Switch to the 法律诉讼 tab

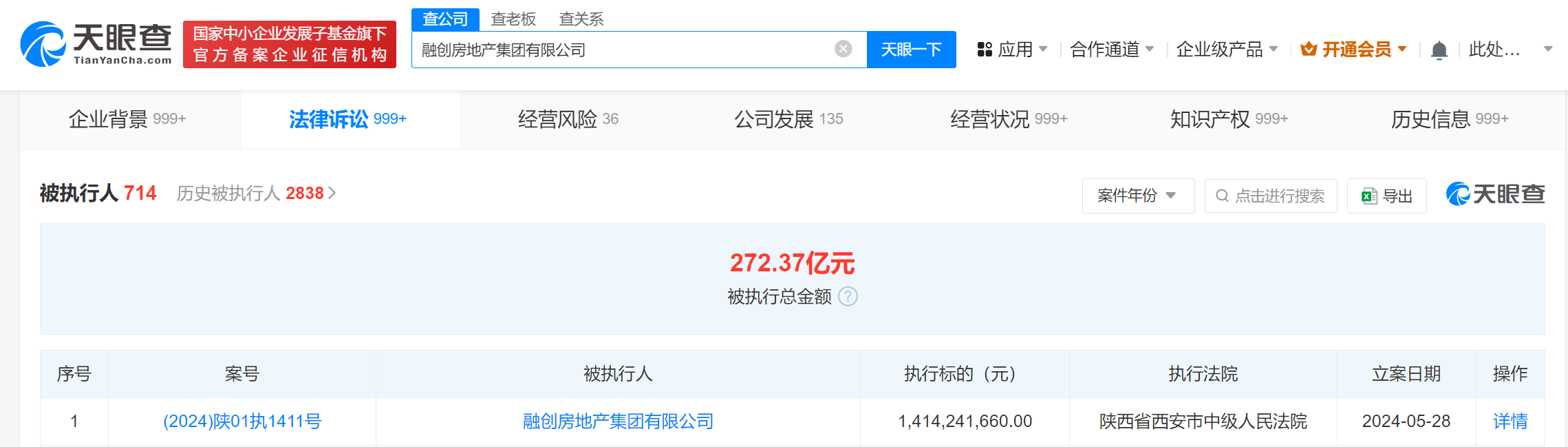[x=350, y=120]
